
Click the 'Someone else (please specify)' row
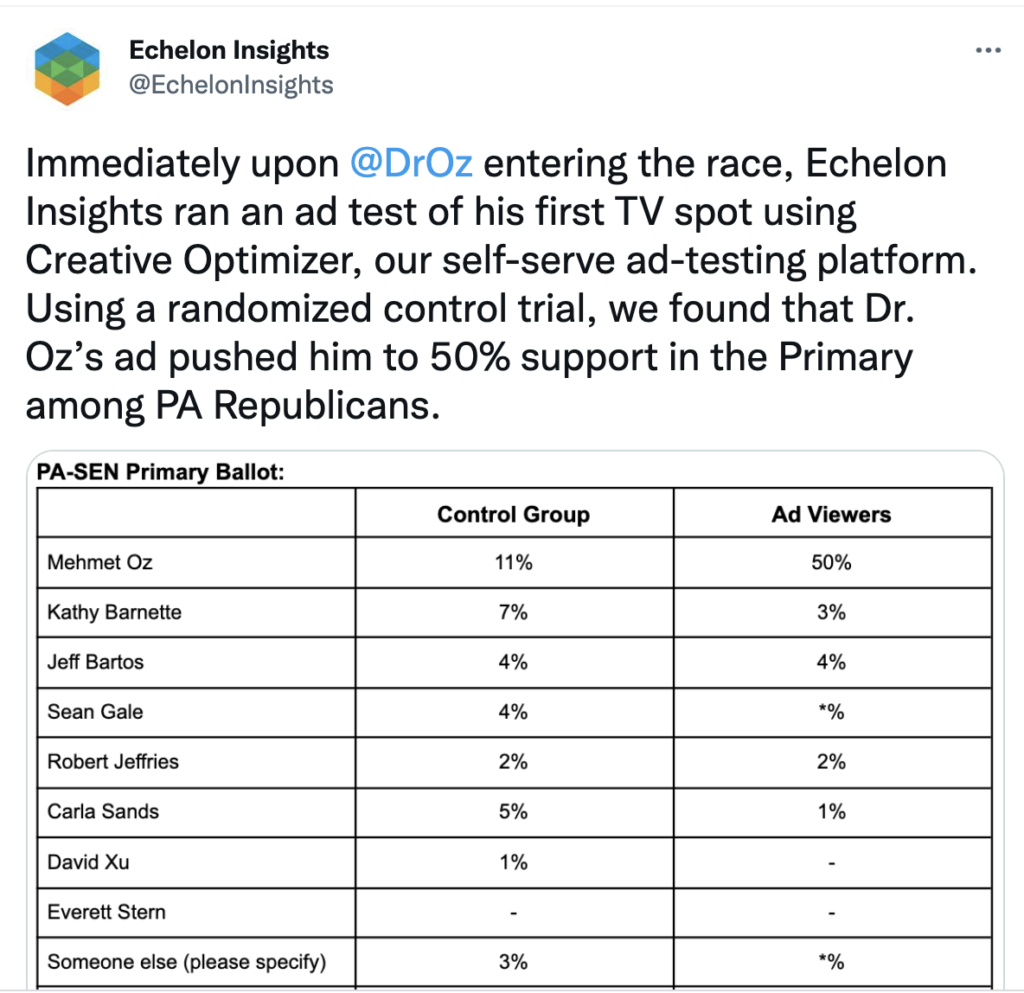point(187,963)
